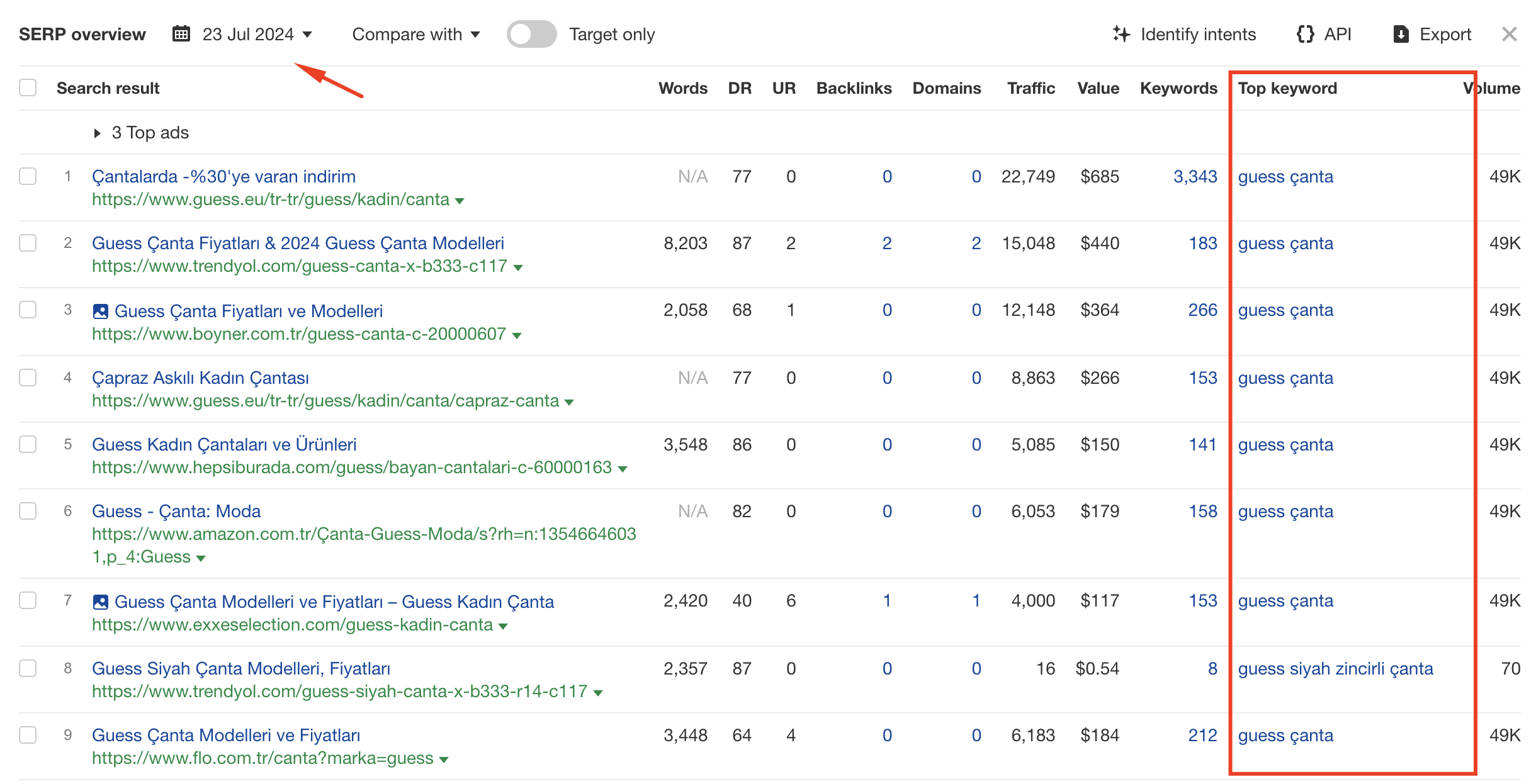Open the Compare with dropdown
This screenshot has height=784, width=1536.
click(x=415, y=34)
